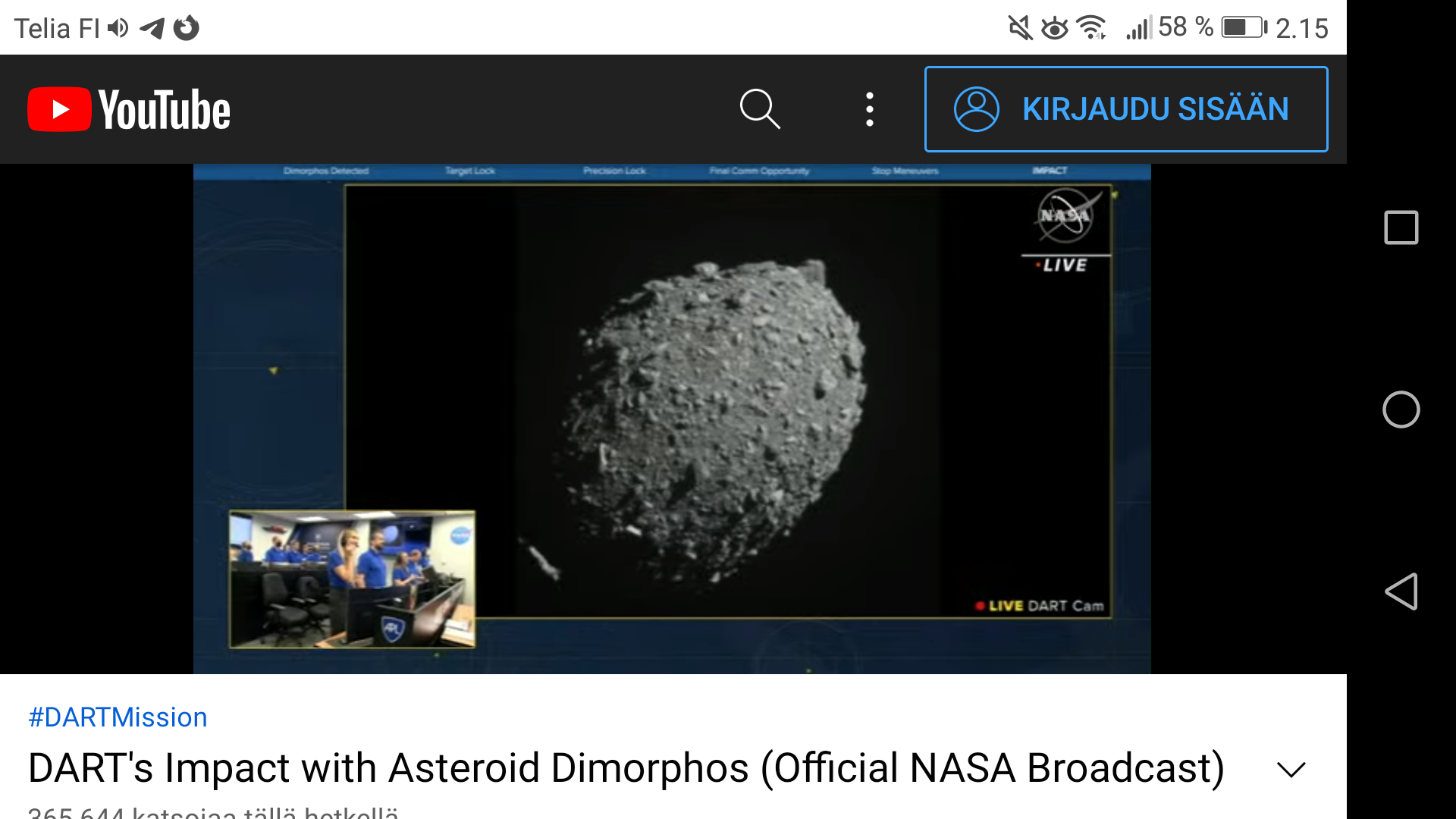
Task: Tap the account avatar in sign-in button
Action: tap(976, 109)
